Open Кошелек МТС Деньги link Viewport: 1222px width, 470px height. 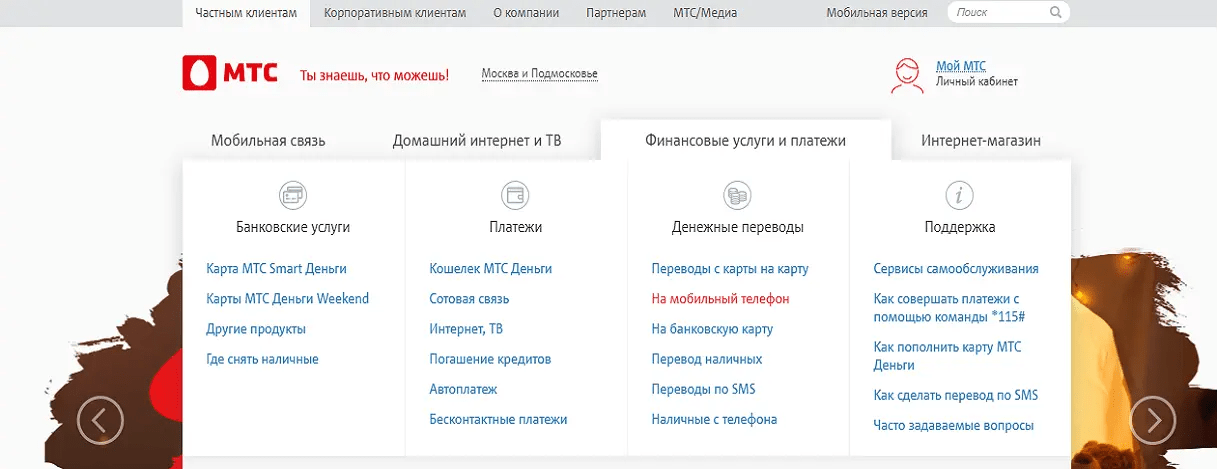(x=490, y=269)
